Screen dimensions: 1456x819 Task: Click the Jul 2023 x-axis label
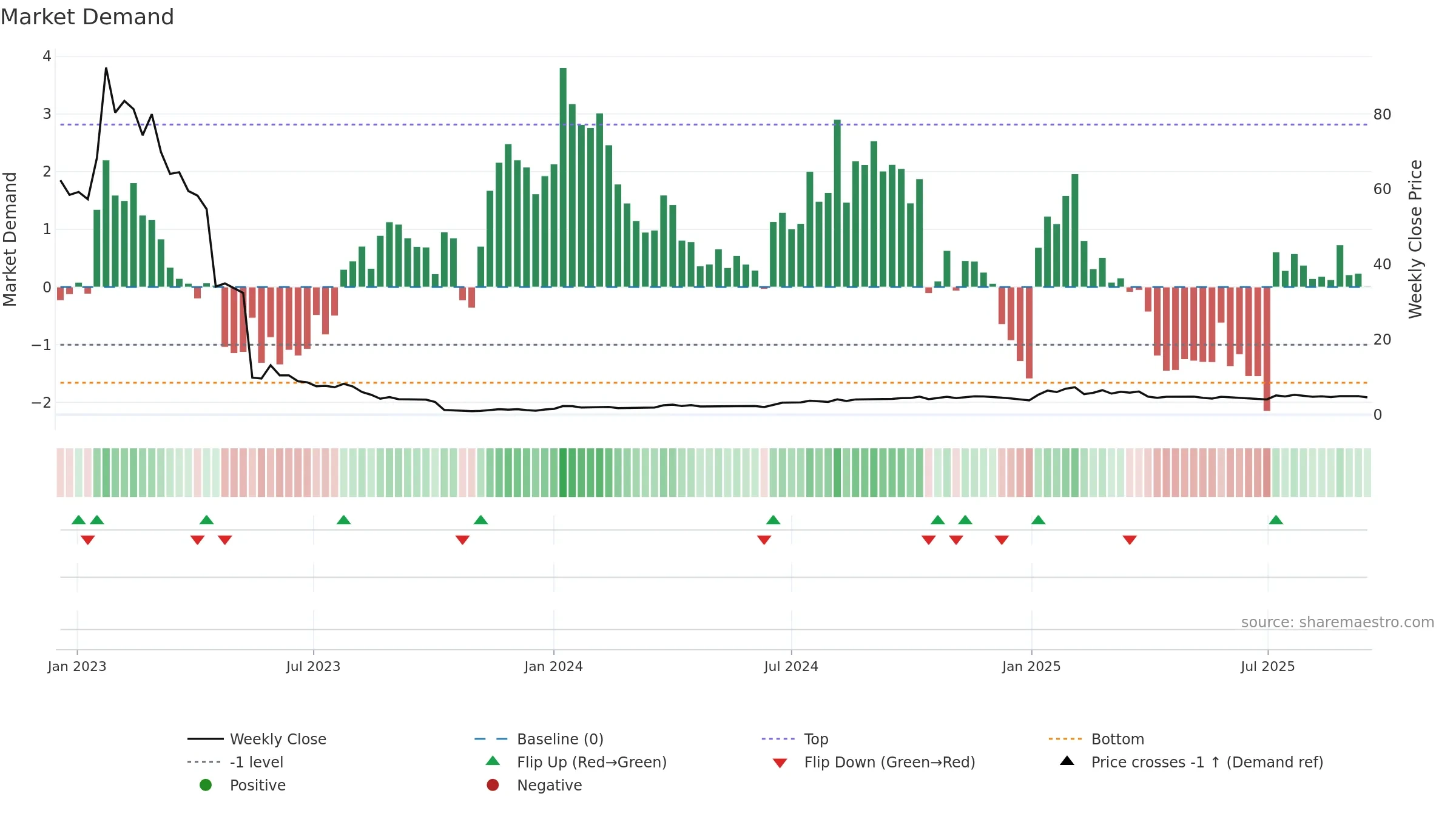click(314, 667)
